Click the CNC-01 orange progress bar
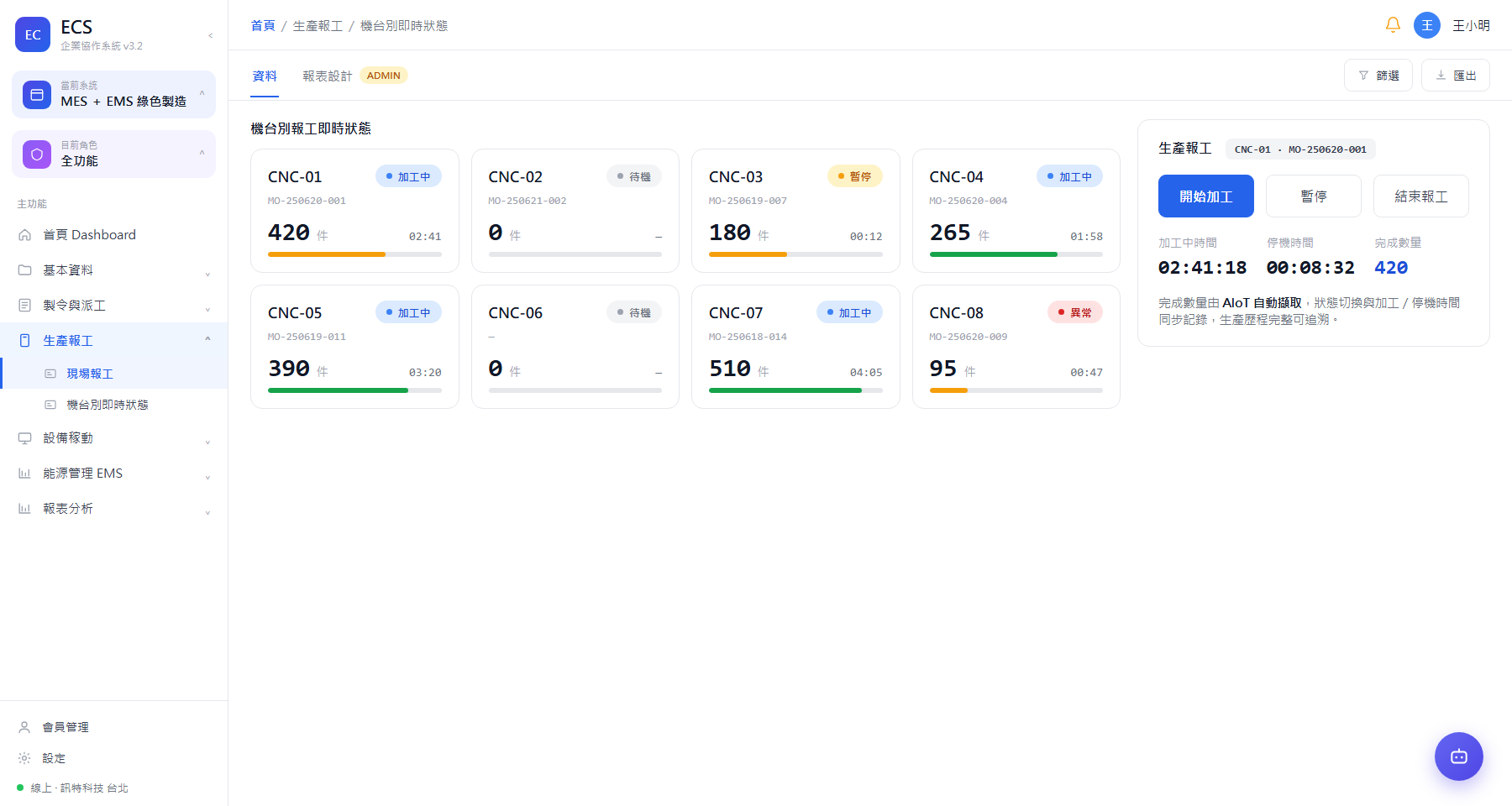Viewport: 1512px width, 806px height. [x=327, y=254]
